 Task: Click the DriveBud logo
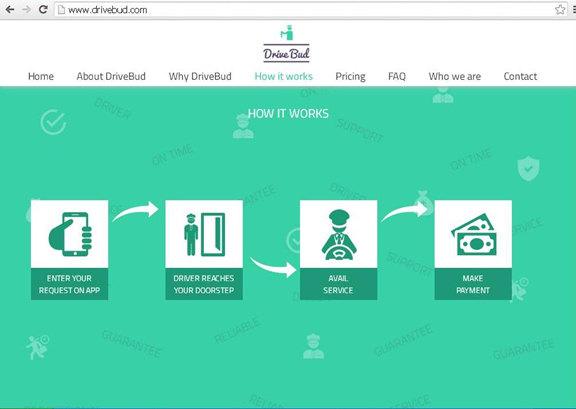pos(287,44)
